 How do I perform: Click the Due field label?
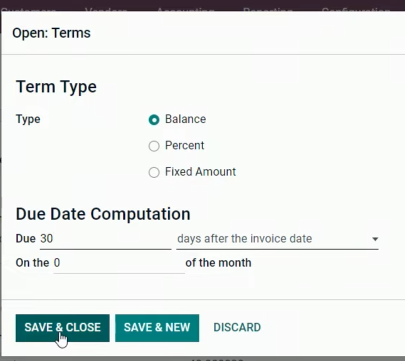click(x=26, y=239)
